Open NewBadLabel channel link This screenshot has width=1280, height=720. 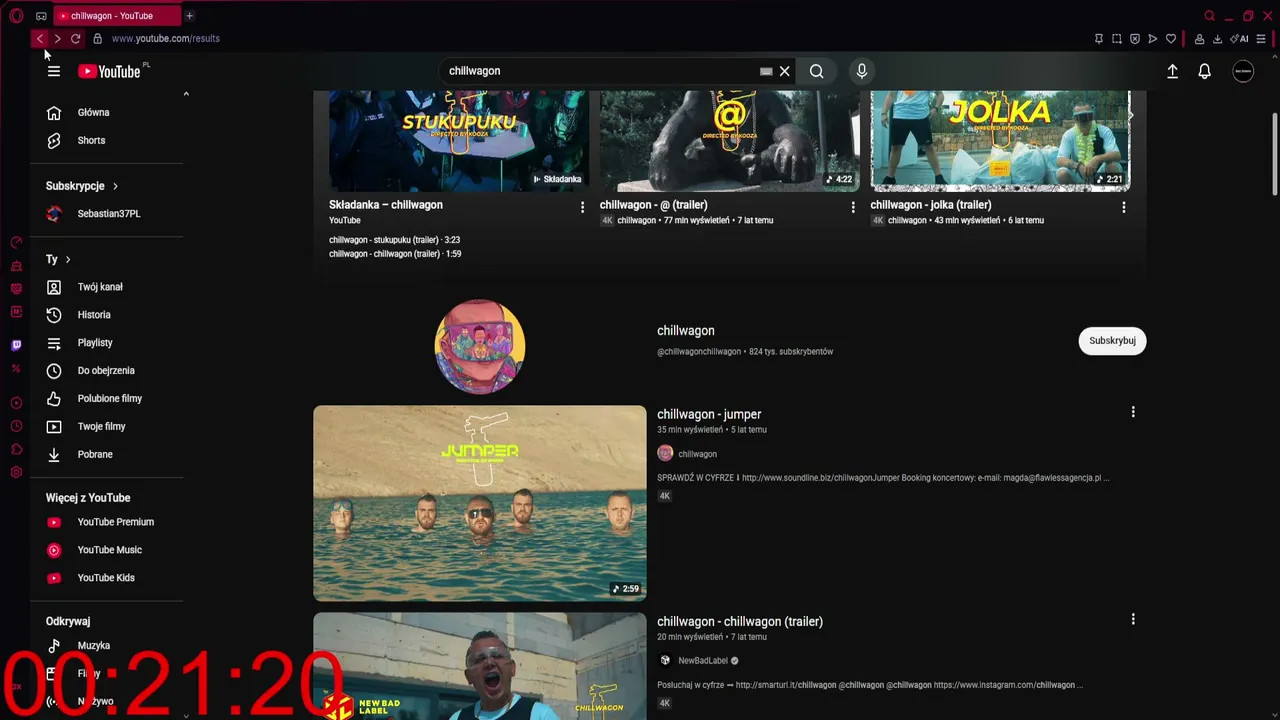[x=703, y=661]
